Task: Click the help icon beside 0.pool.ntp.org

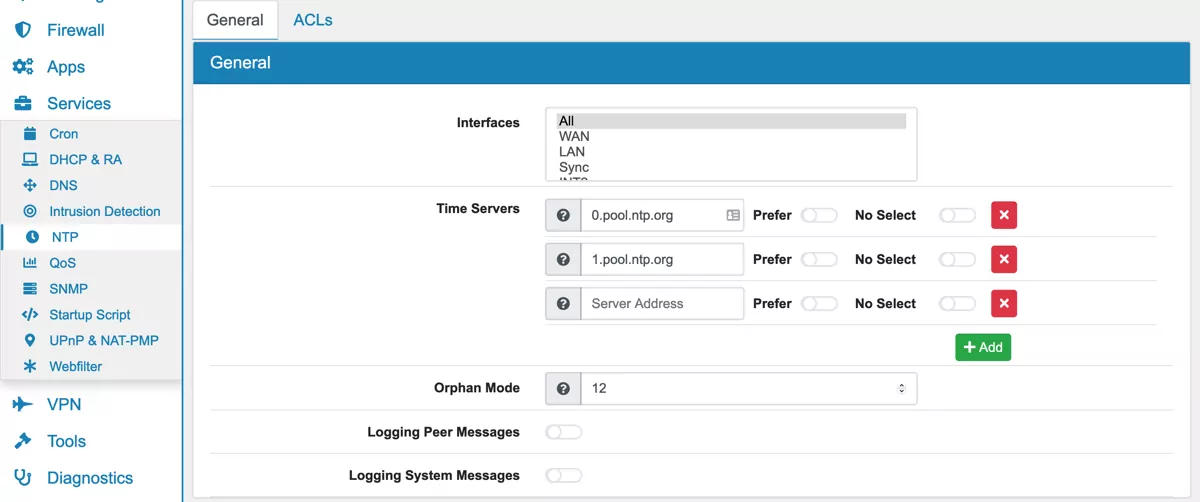Action: pos(563,215)
